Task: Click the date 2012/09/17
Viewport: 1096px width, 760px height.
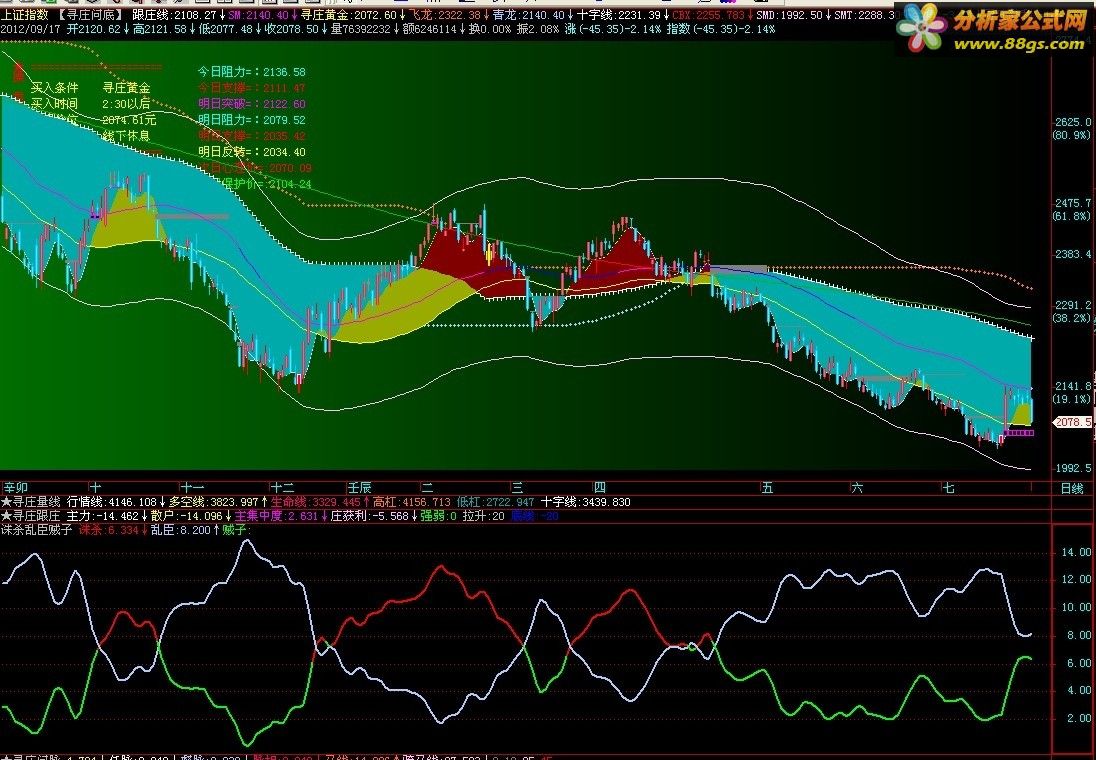Action: (31, 29)
